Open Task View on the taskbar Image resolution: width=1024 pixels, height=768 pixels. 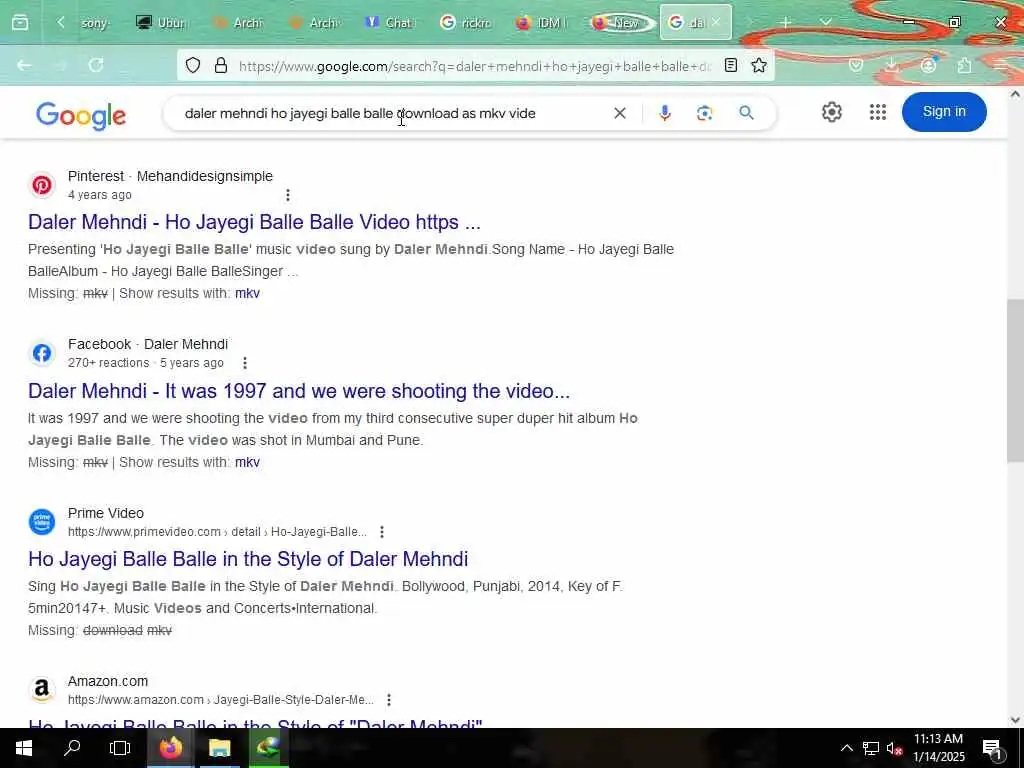120,748
